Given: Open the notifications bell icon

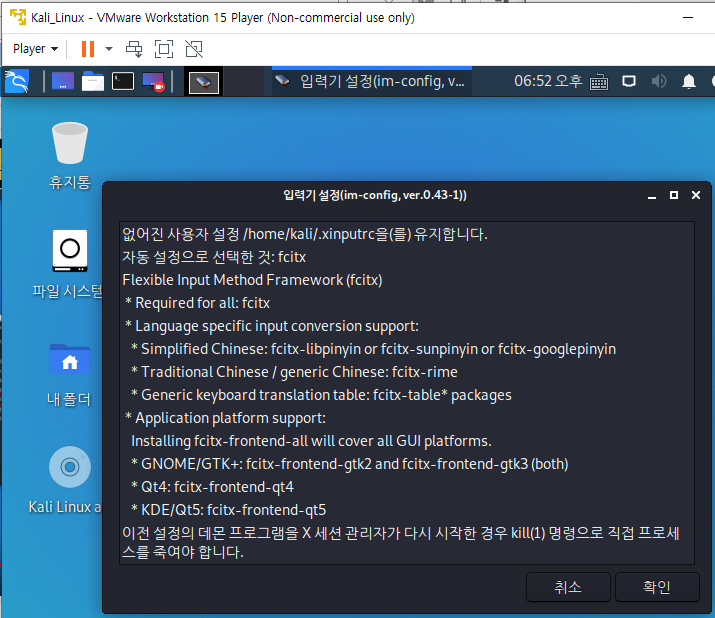Looking at the screenshot, I should 689,81.
